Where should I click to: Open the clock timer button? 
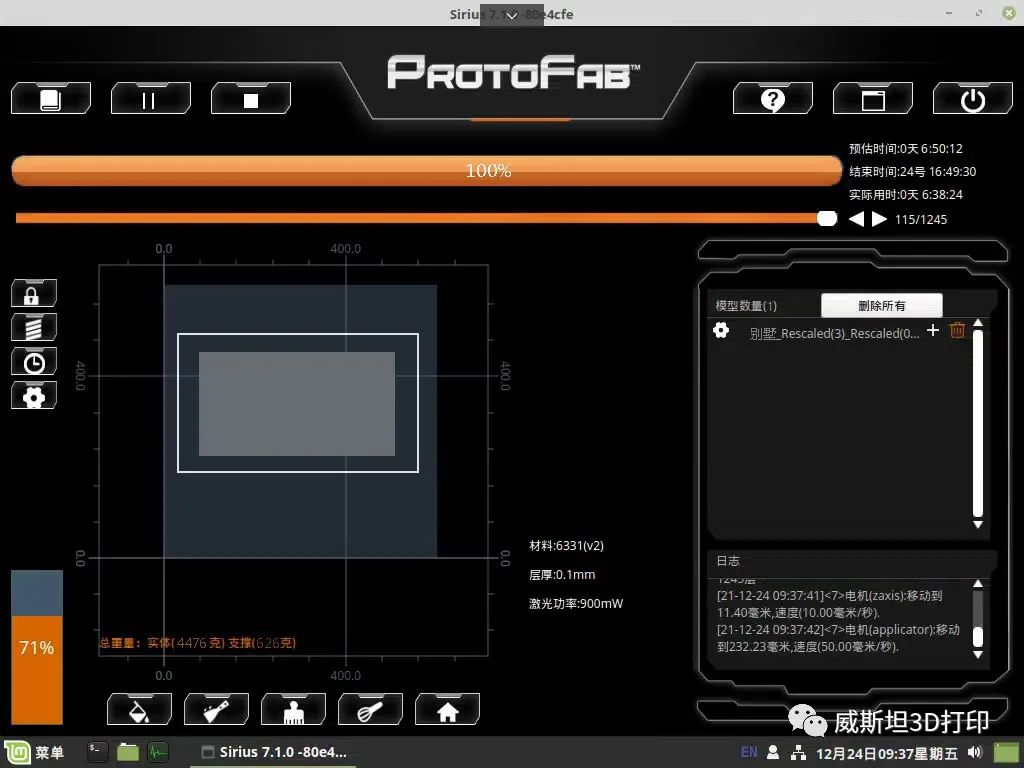[34, 361]
